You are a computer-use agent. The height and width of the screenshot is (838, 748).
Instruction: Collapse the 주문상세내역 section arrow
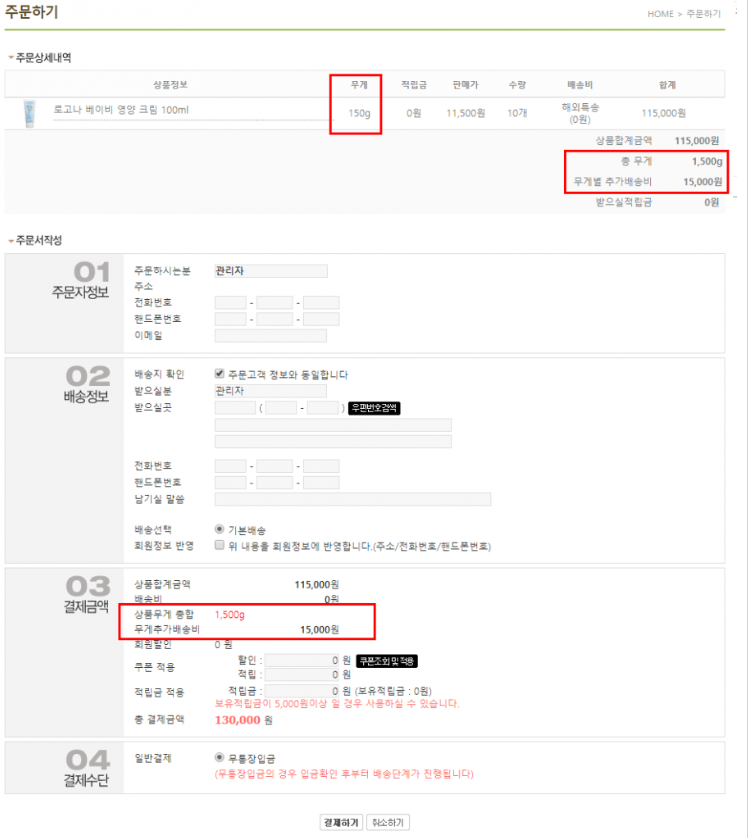(x=11, y=58)
